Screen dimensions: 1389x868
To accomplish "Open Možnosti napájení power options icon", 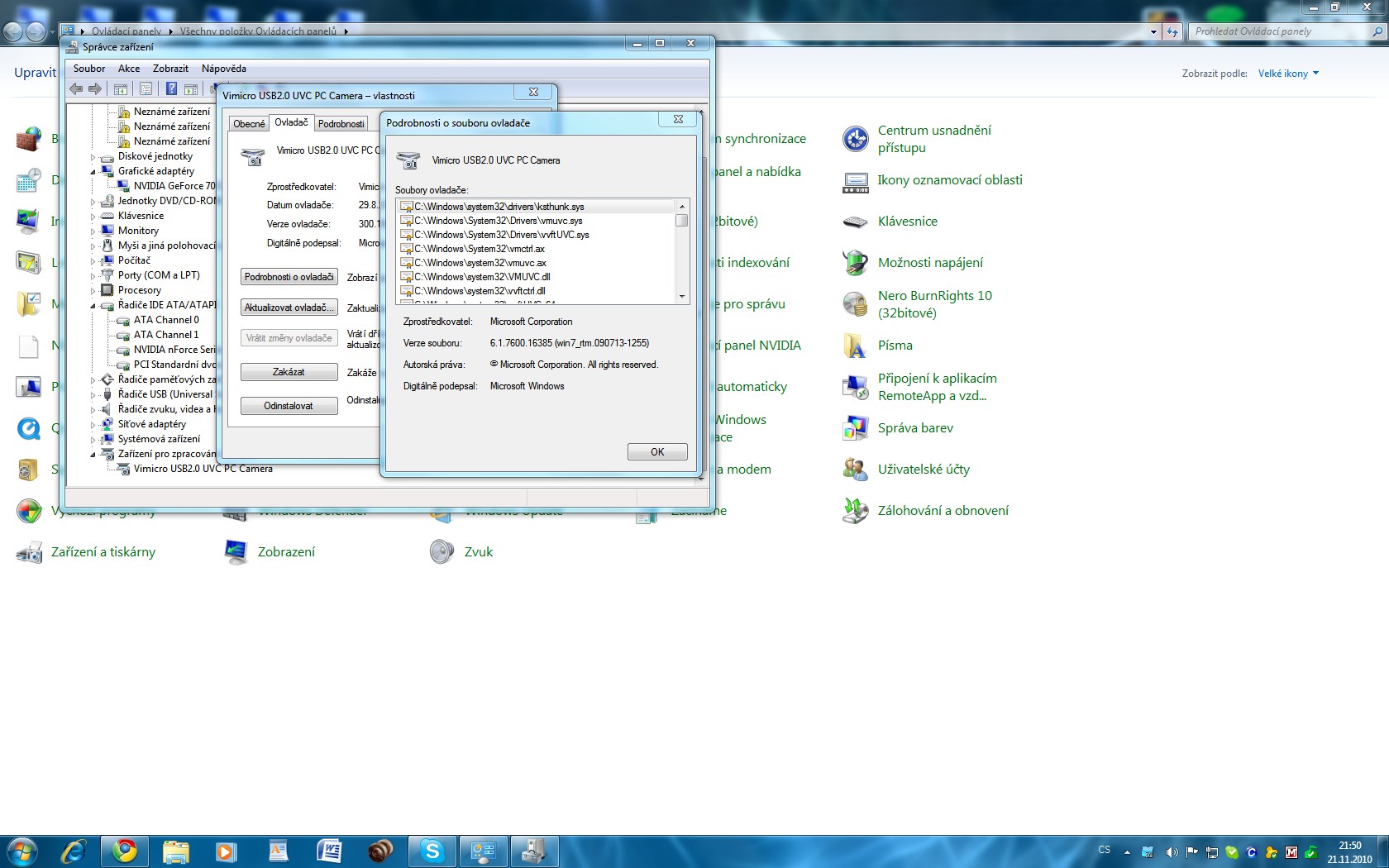I will (855, 263).
